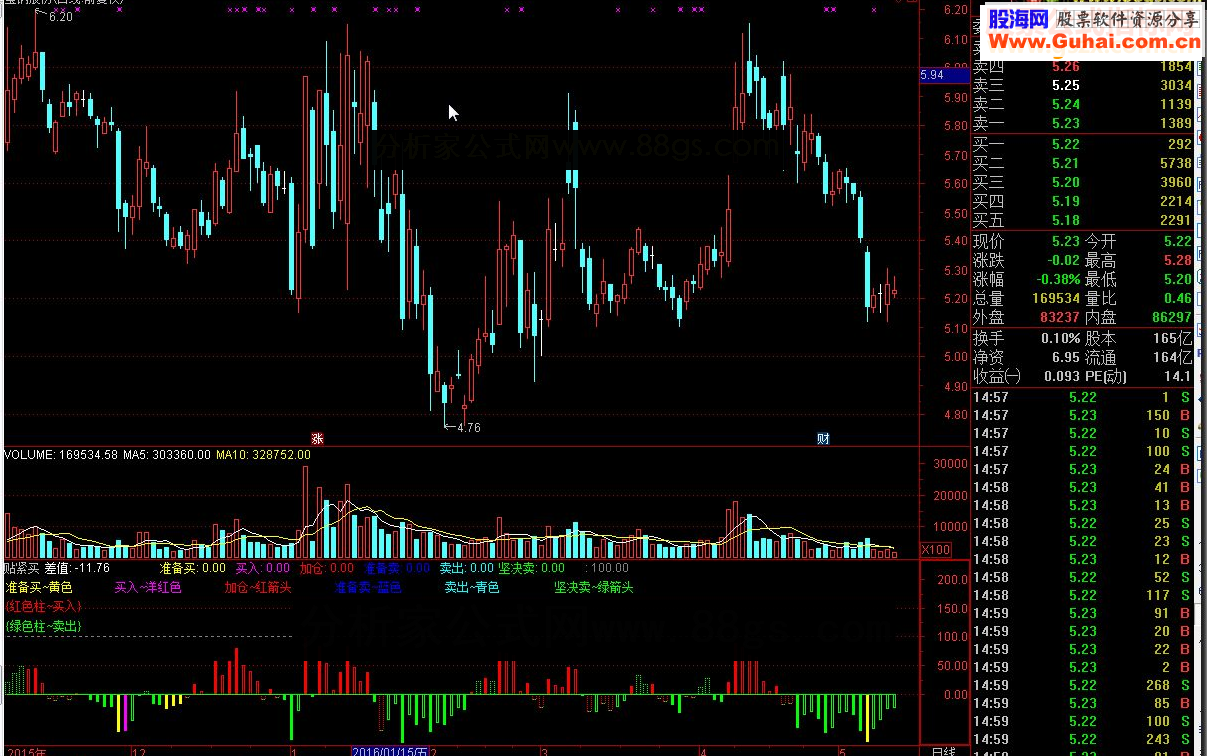
Task: Click the blue 财 marker on the chart
Action: [x=823, y=438]
